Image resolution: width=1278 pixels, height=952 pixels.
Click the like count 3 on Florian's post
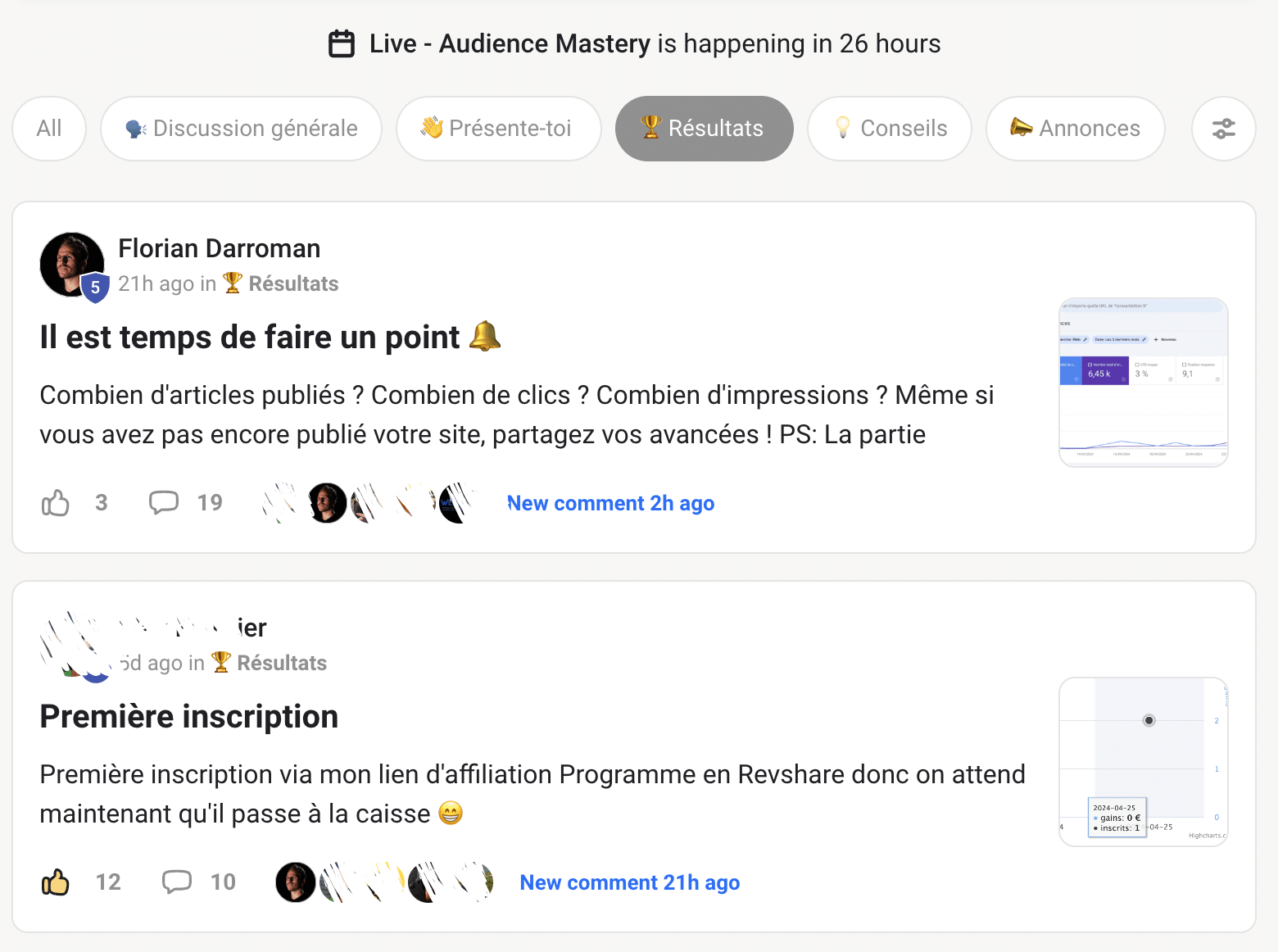click(102, 502)
